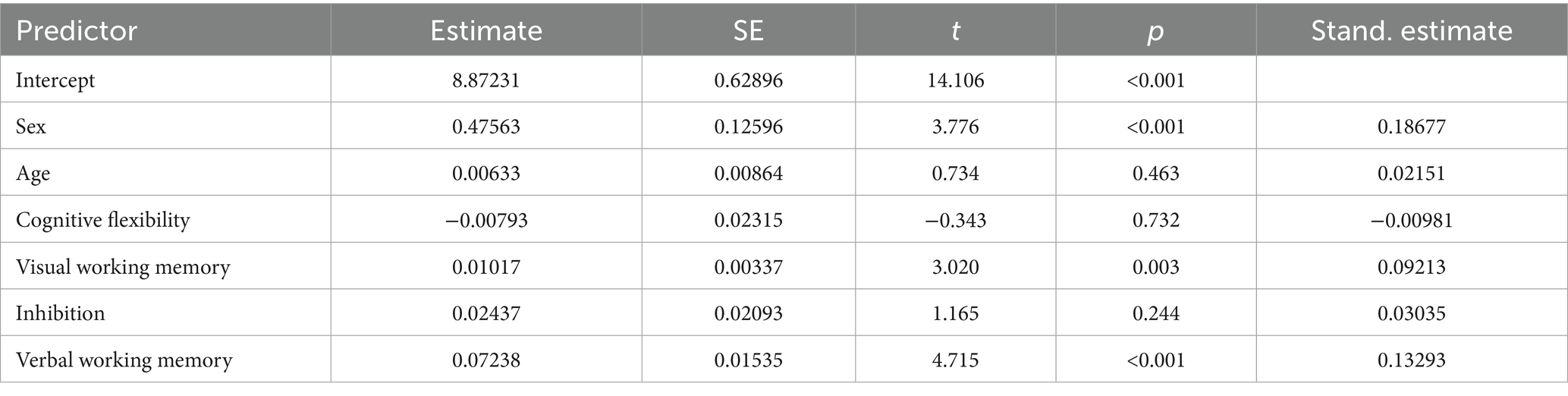Select the Age row label
The width and height of the screenshot is (1568, 396).
pos(33,174)
